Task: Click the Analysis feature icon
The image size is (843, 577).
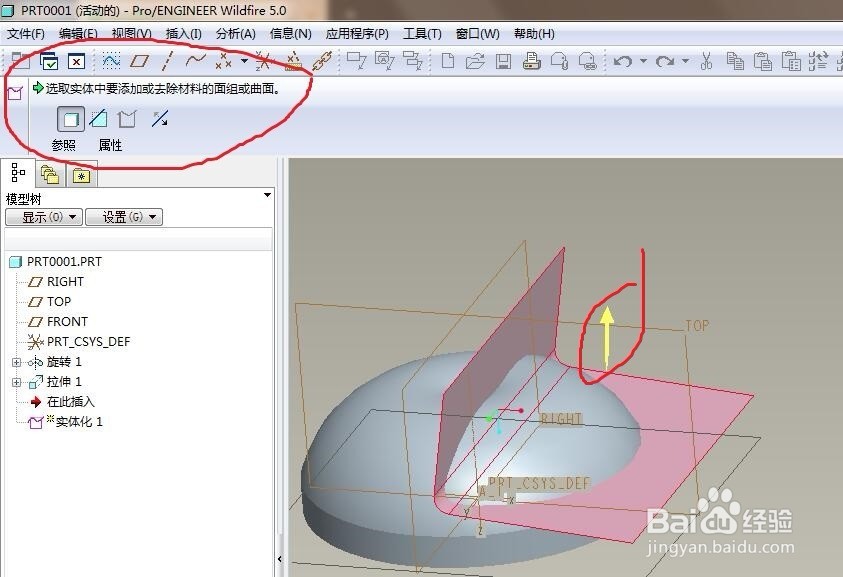Action: (x=292, y=61)
